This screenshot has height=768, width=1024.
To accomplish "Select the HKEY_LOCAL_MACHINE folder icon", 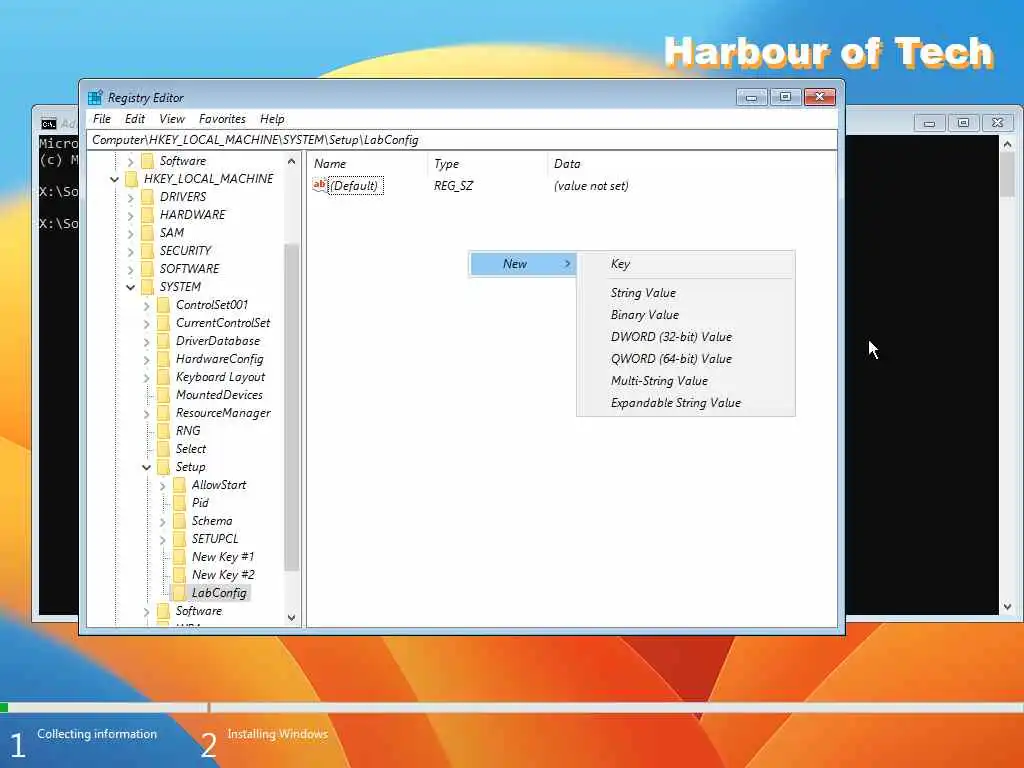I will click(132, 179).
